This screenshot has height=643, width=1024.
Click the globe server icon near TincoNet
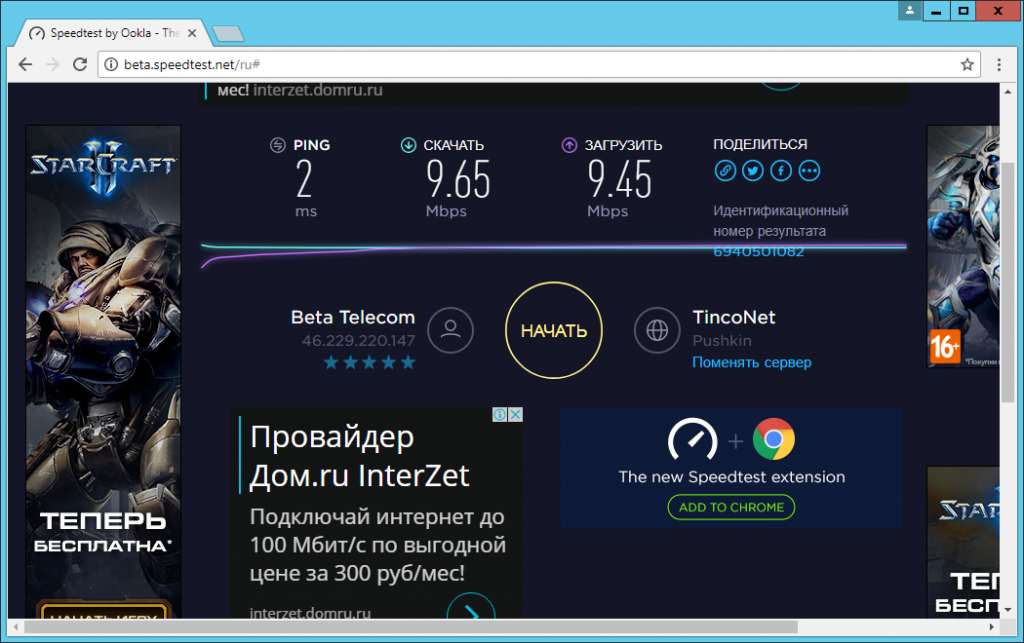657,330
